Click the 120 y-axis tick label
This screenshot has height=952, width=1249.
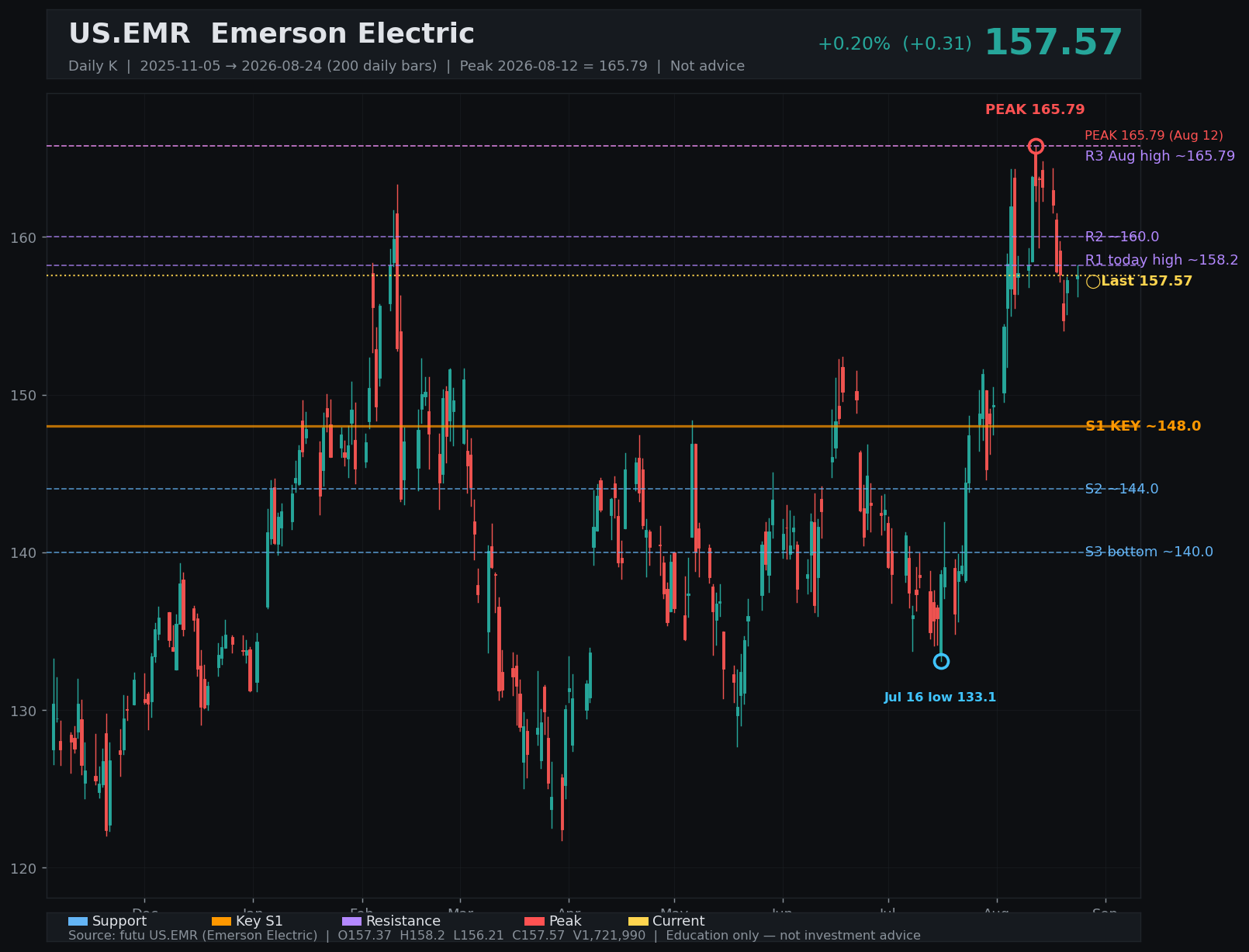[x=23, y=869]
